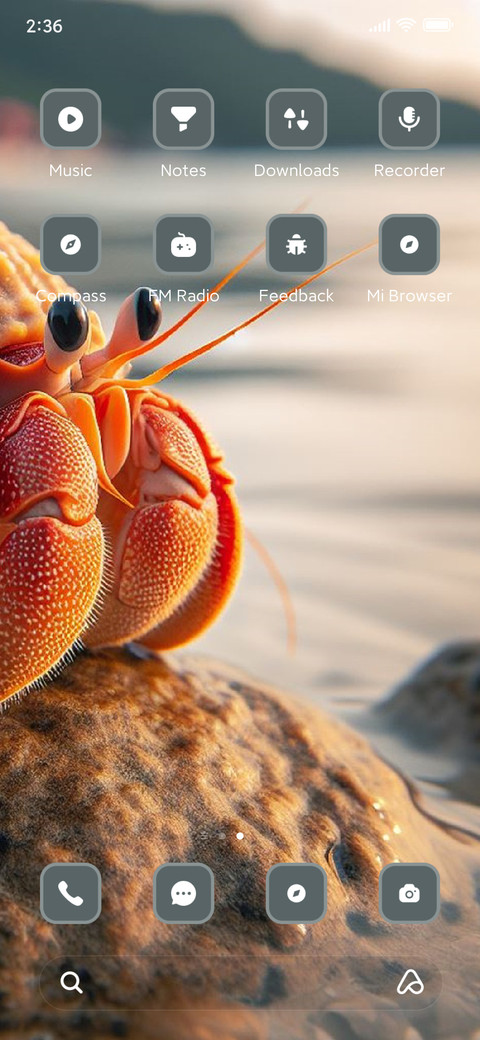Launch the Camera from the dock

point(409,893)
